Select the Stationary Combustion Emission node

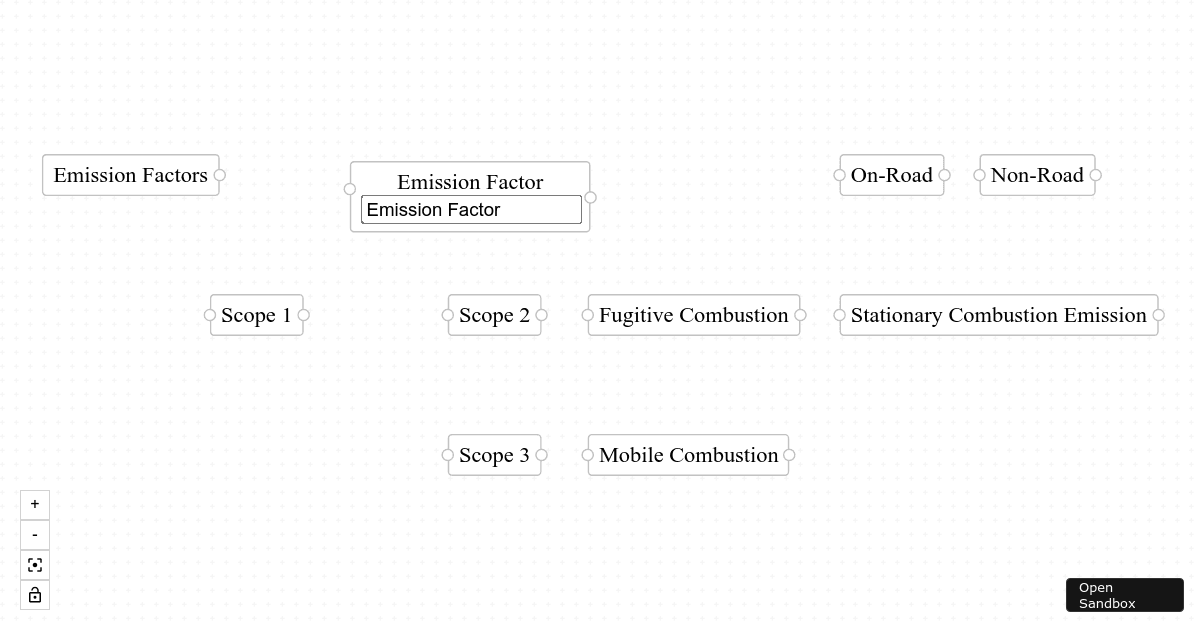pyautogui.click(x=998, y=315)
